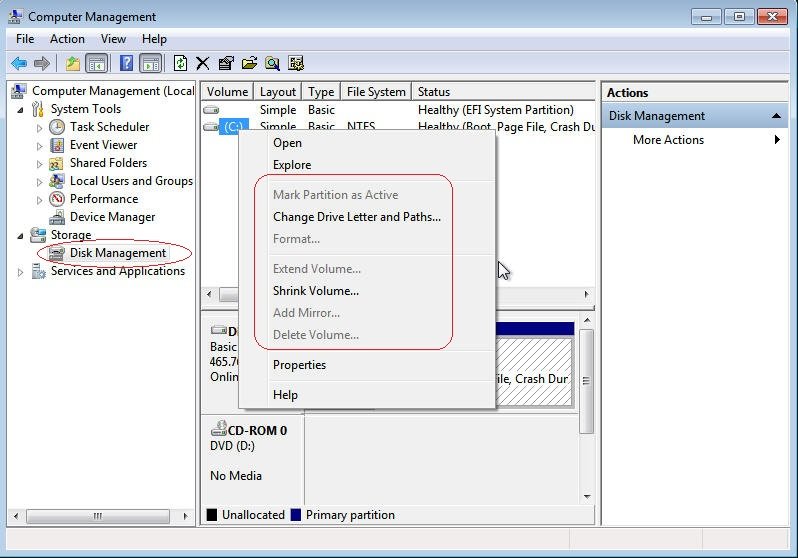Select the Disk Management tree item

(x=118, y=253)
